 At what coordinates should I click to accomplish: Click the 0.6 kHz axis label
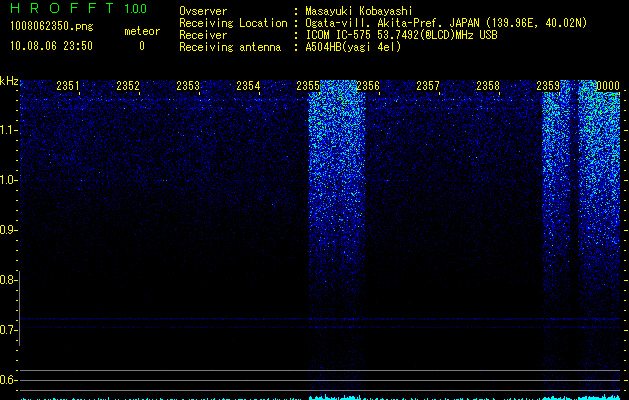(7, 380)
